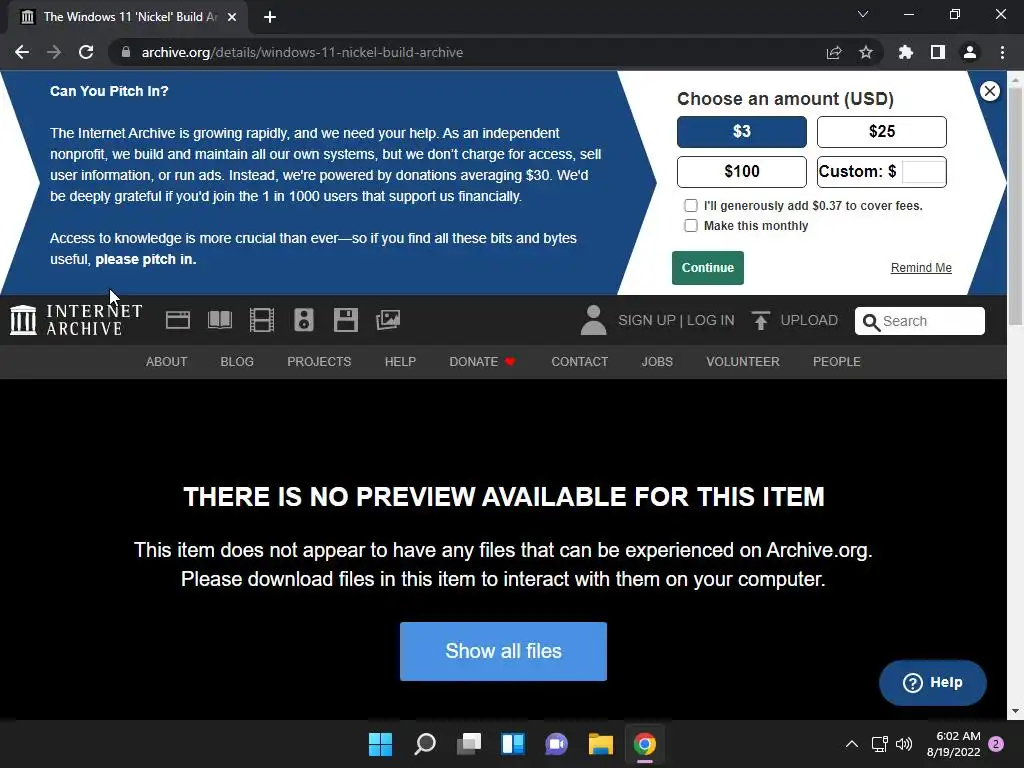This screenshot has height=768, width=1024.
Task: Bookmark this page with the star
Action: (866, 52)
